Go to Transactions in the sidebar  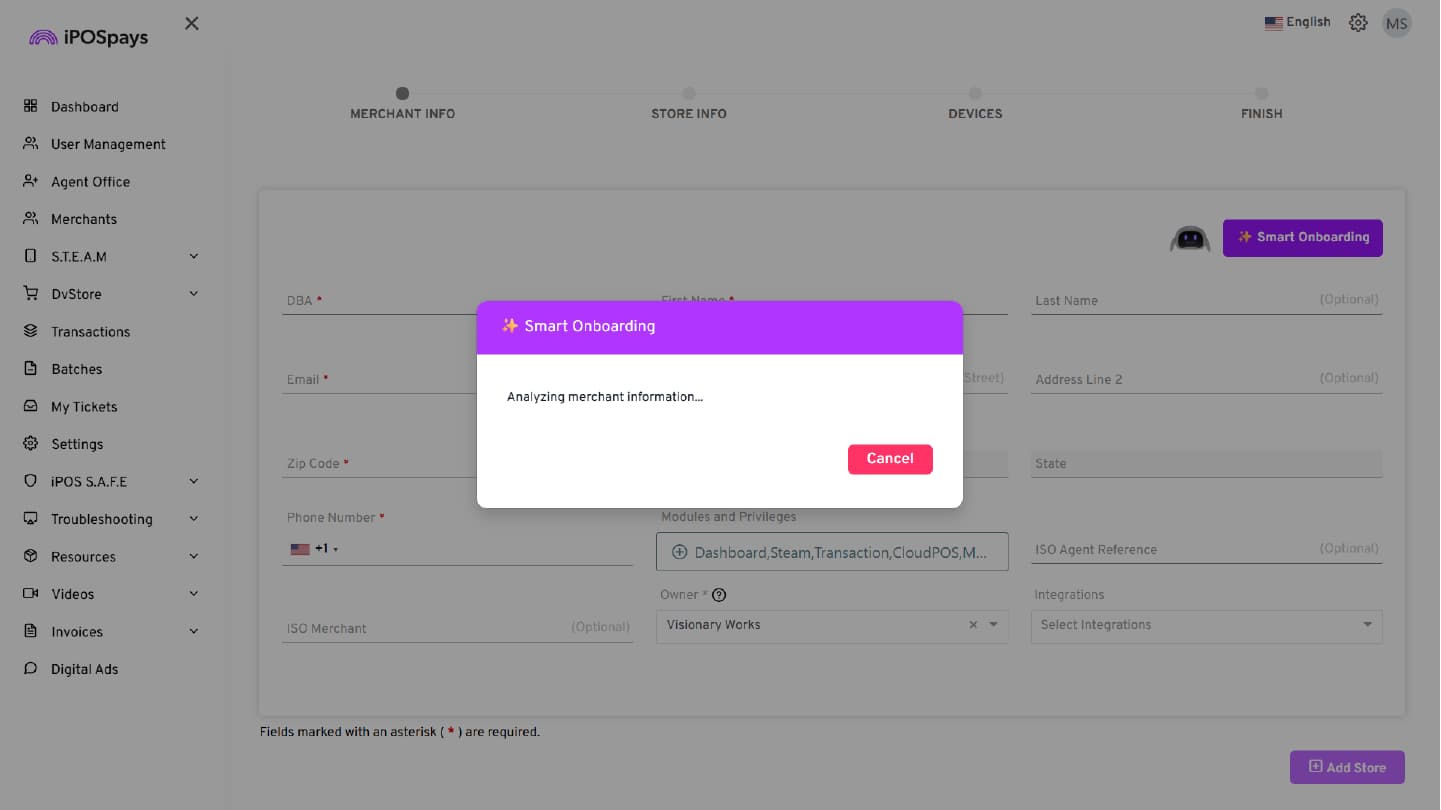point(90,332)
